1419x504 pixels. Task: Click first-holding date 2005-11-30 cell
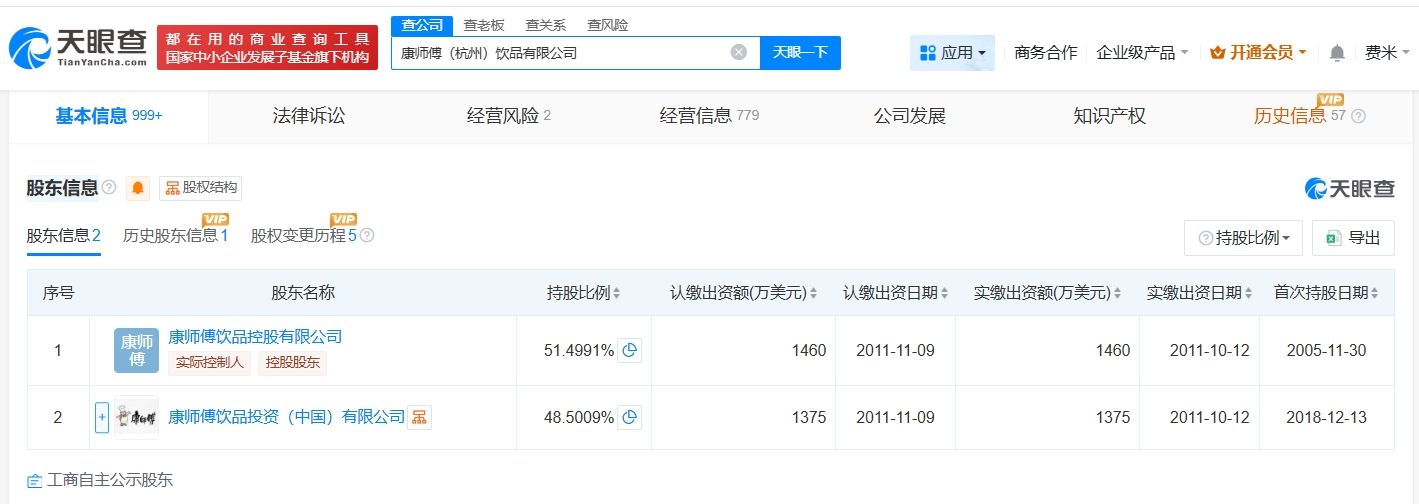click(1326, 351)
